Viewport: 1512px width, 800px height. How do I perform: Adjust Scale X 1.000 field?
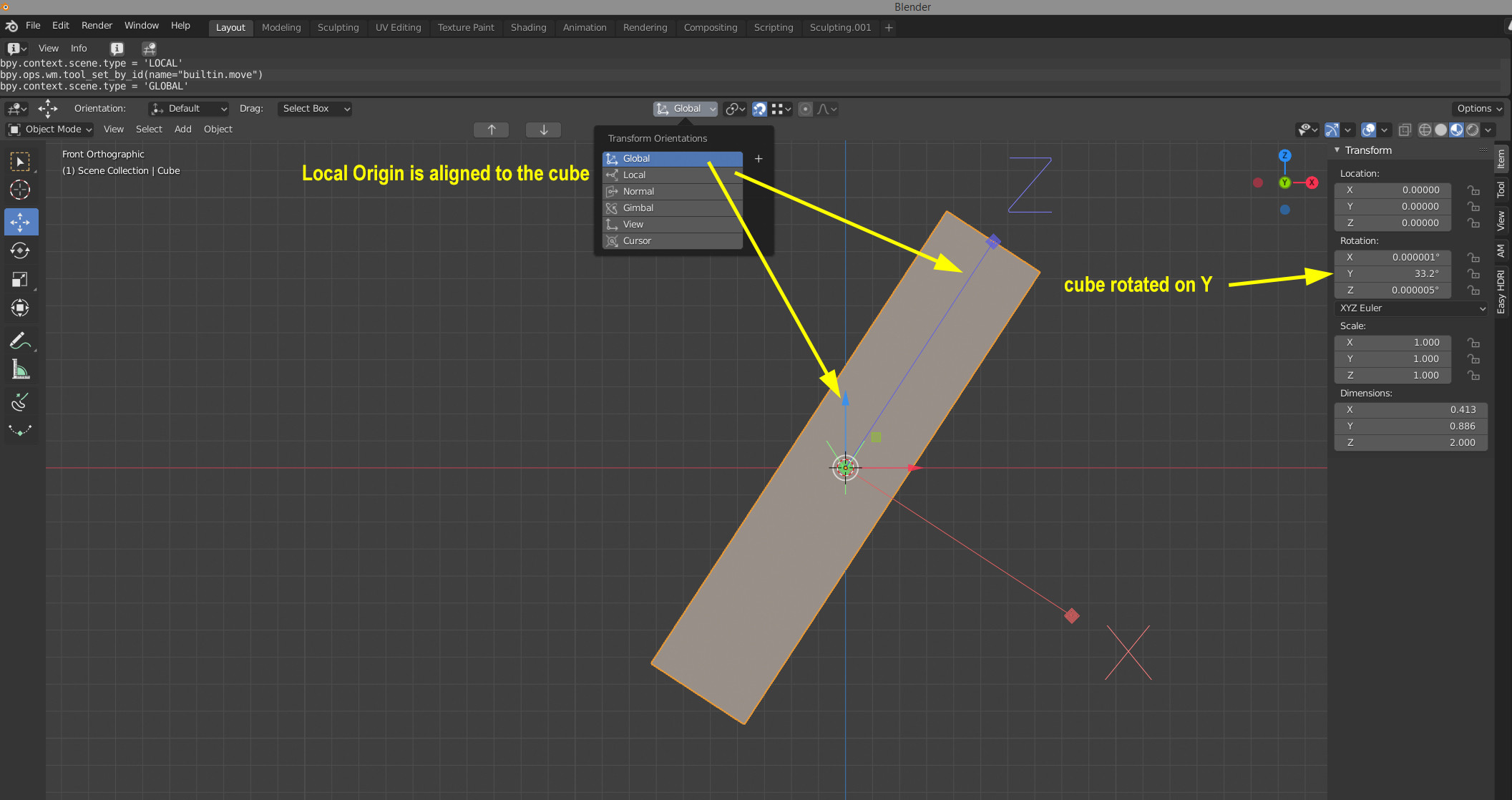1392,343
